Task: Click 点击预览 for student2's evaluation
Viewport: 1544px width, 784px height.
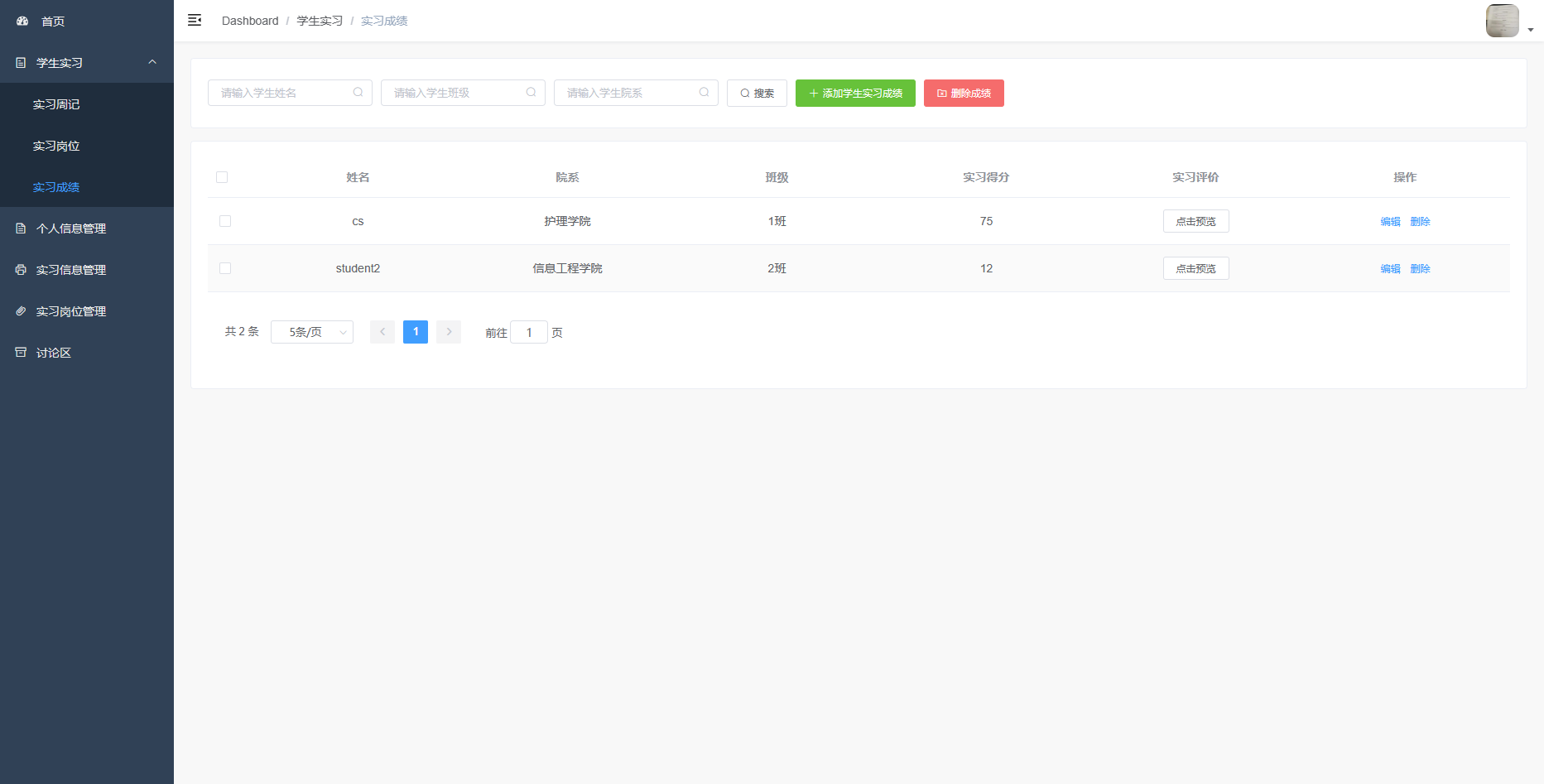Action: (x=1195, y=268)
